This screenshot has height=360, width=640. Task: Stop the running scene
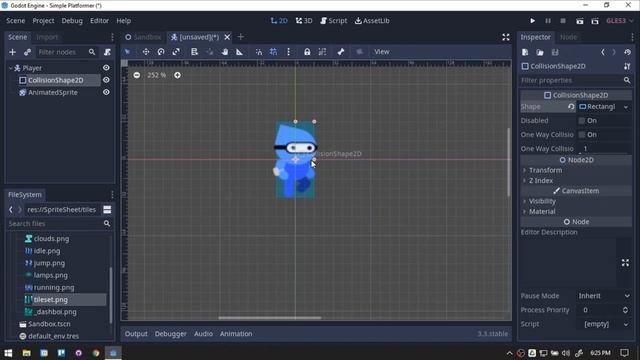coord(563,21)
